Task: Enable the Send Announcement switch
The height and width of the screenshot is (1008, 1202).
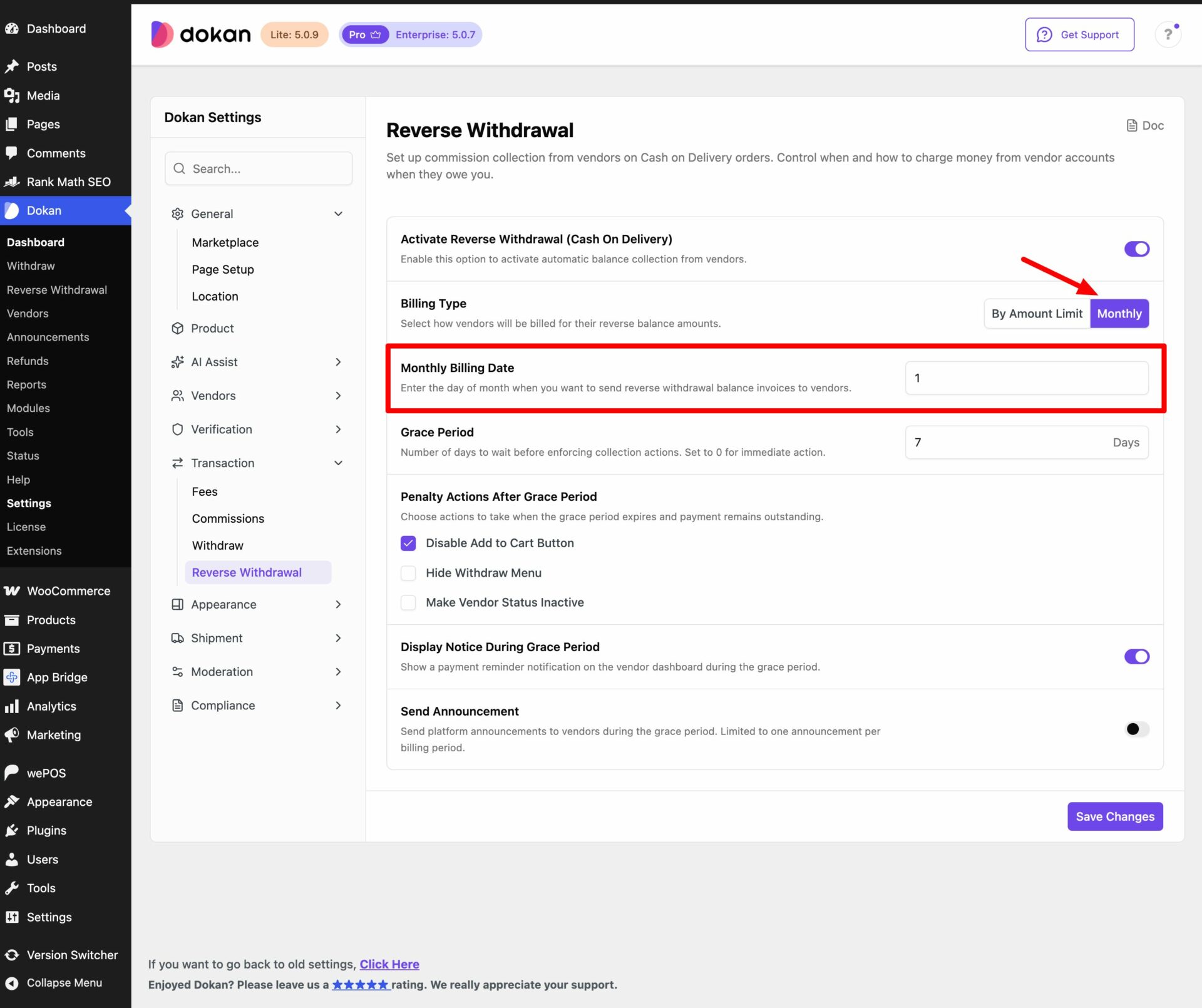Action: [1137, 729]
